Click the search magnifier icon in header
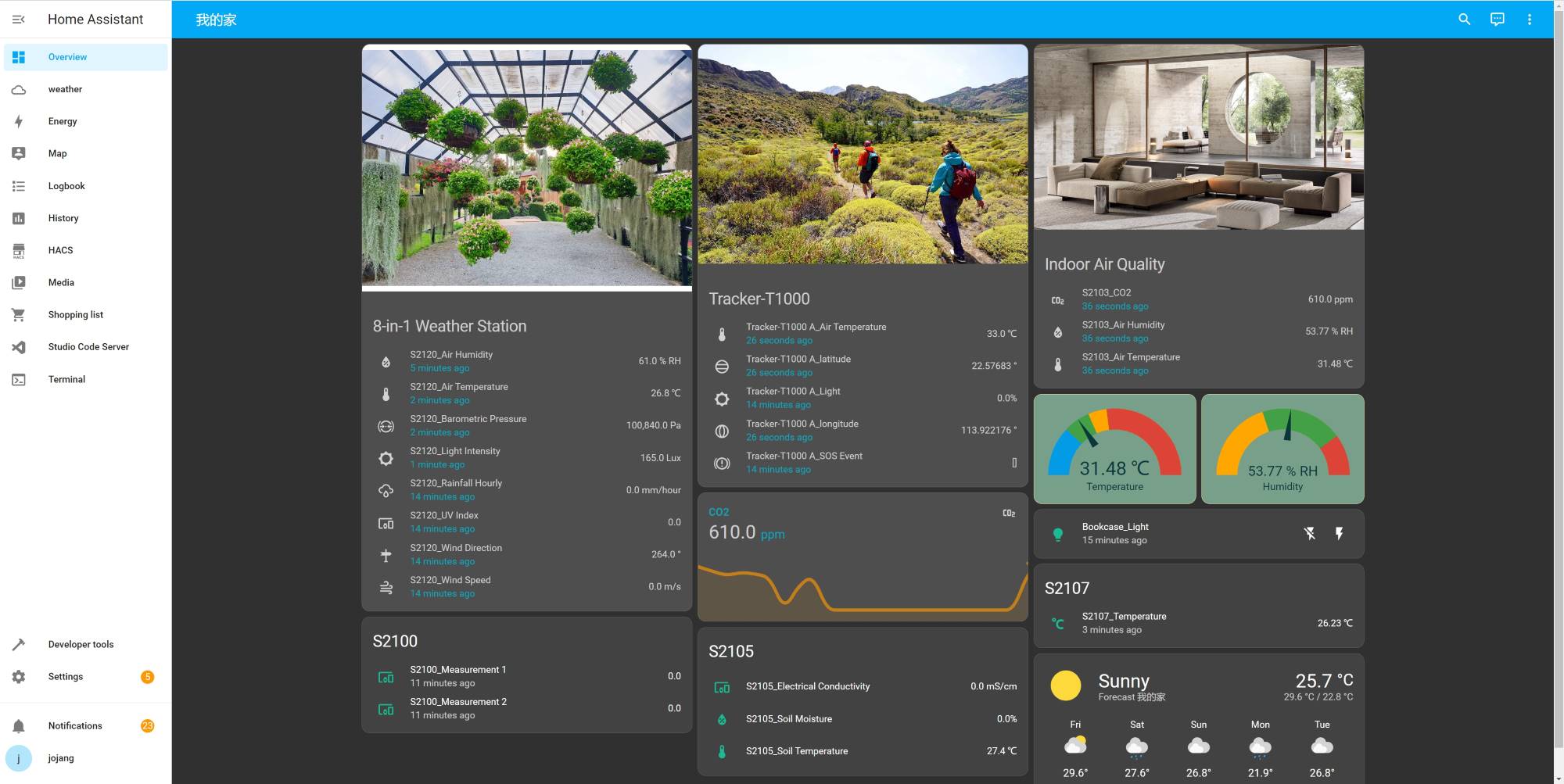The image size is (1564, 784). click(x=1464, y=20)
